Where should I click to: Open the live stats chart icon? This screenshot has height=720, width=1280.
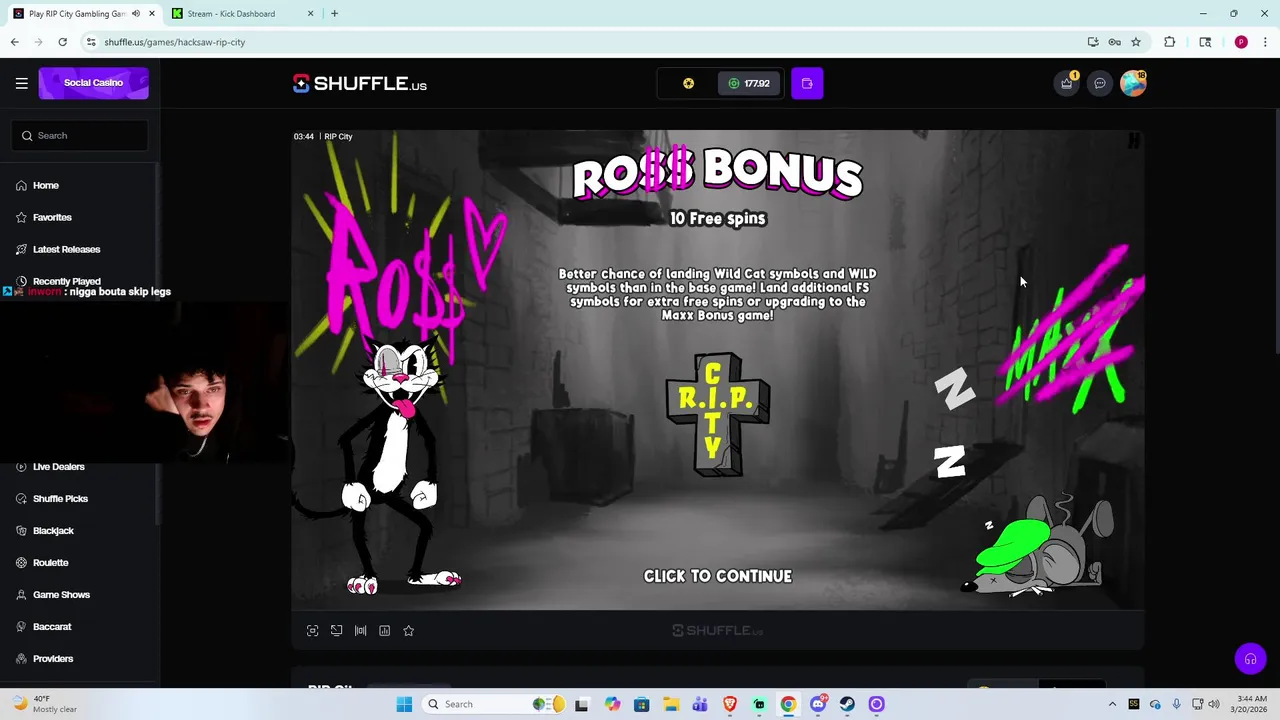[385, 631]
